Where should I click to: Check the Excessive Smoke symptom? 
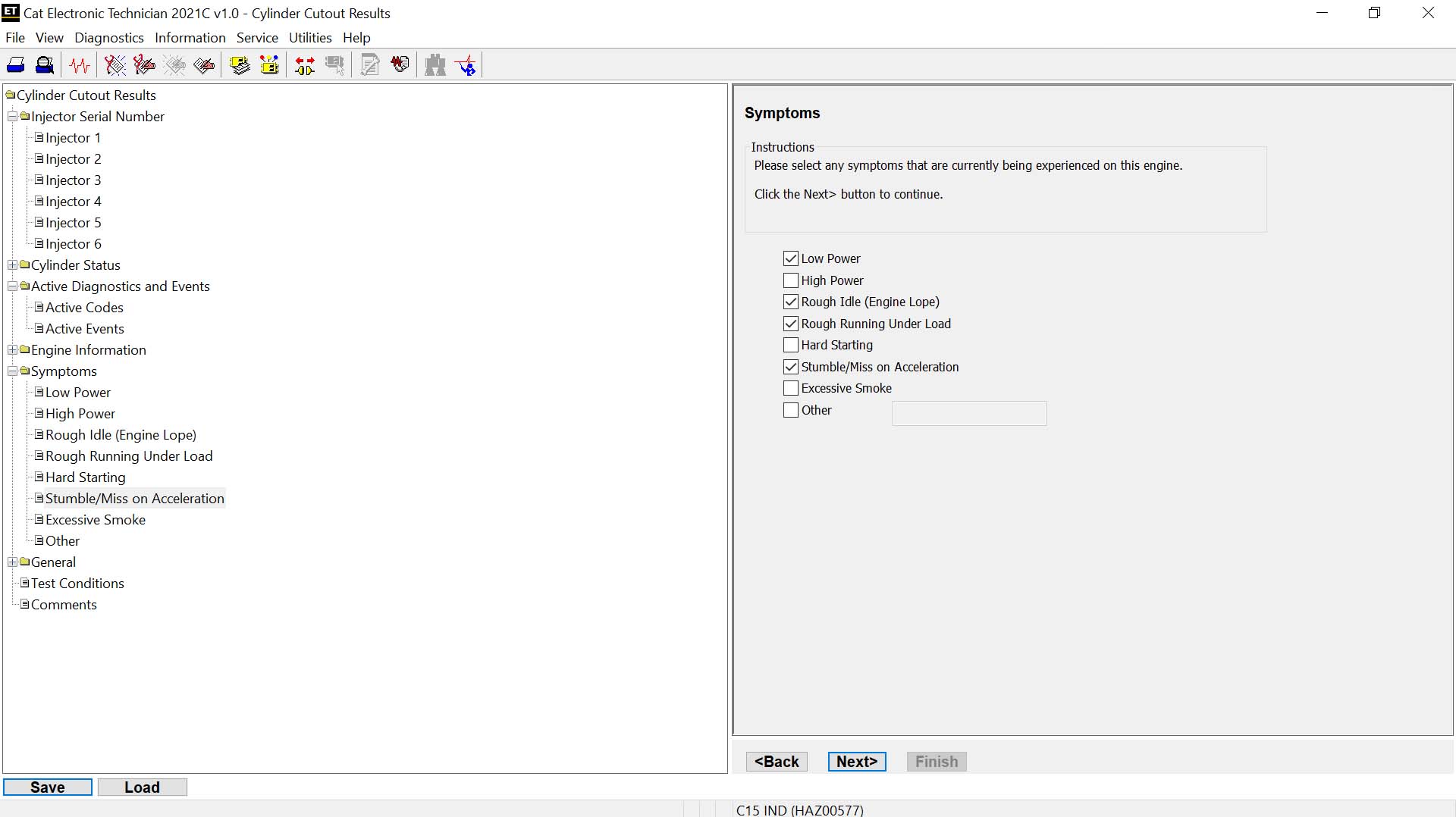(x=792, y=388)
